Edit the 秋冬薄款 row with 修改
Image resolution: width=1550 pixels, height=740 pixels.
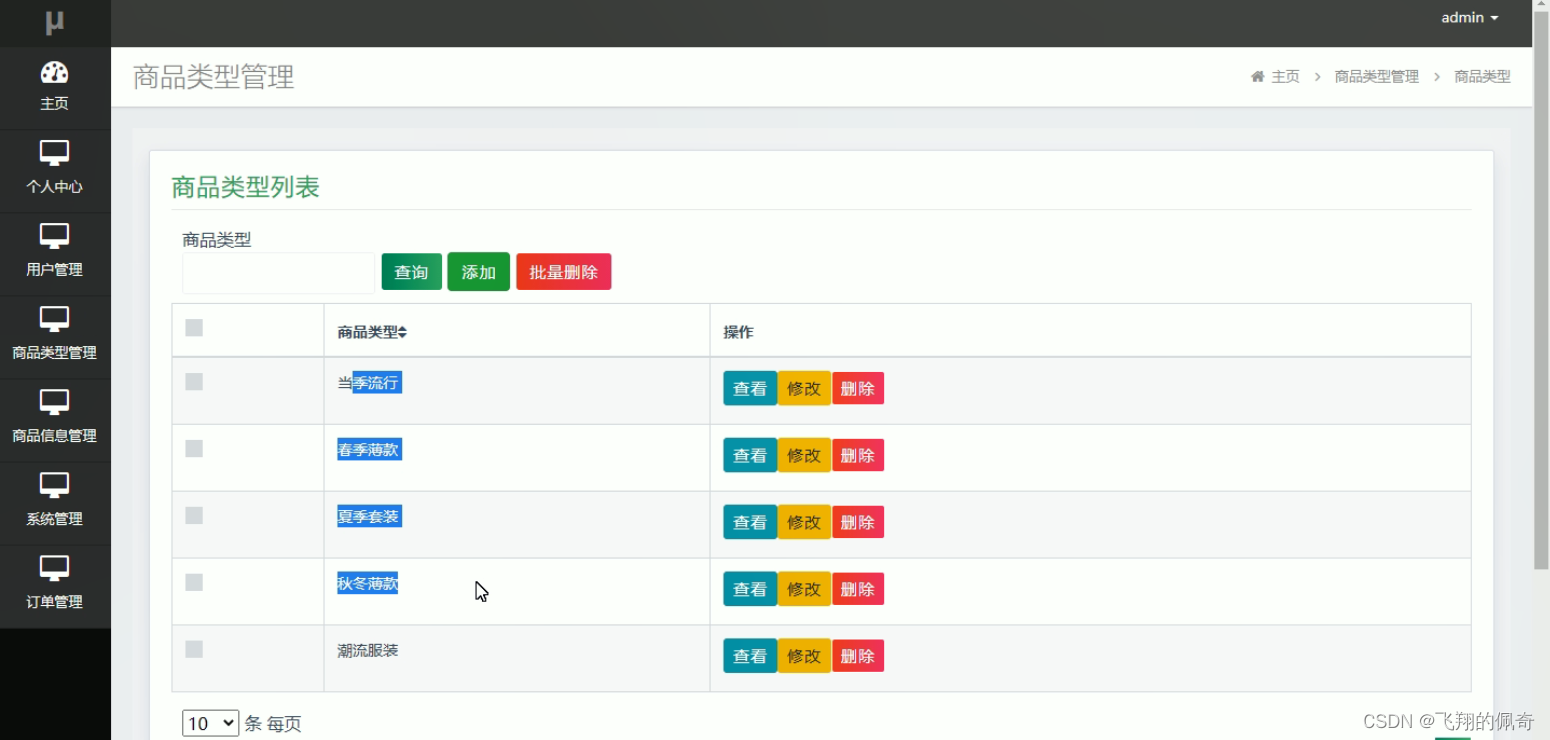tap(804, 589)
